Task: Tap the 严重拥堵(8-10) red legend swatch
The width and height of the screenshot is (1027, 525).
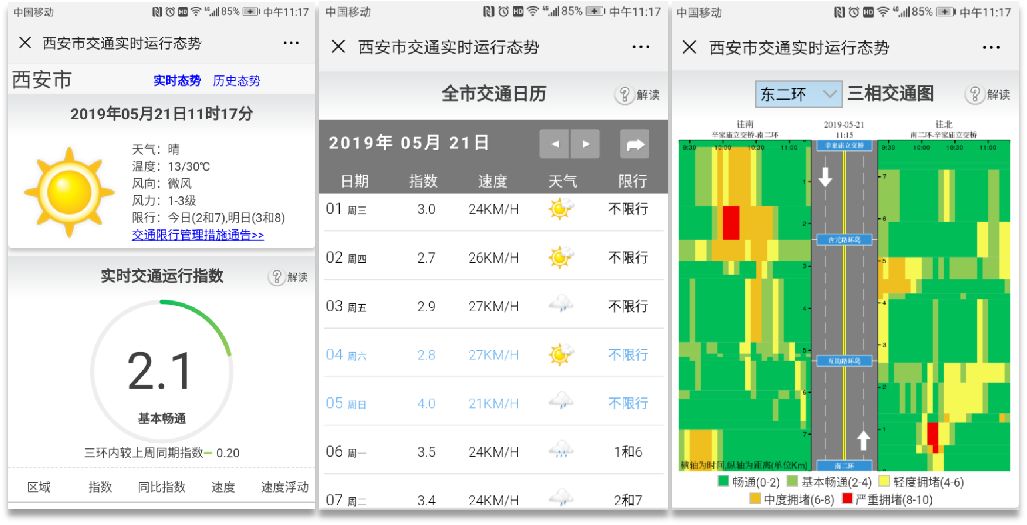Action: tap(847, 499)
